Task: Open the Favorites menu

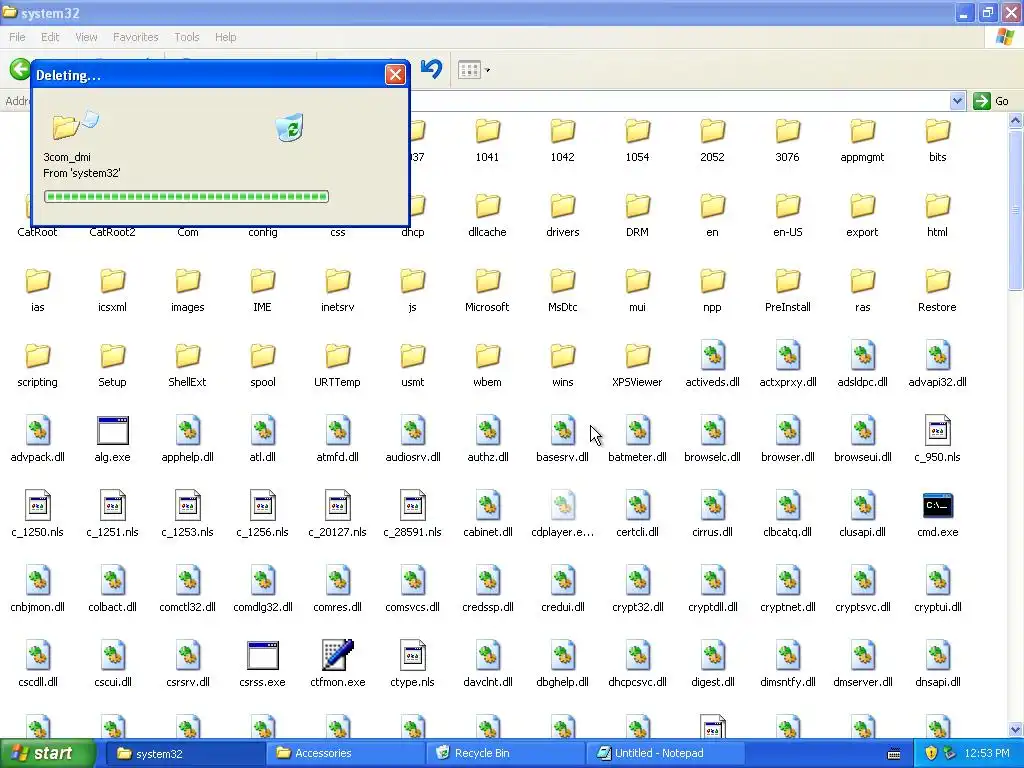Action: pyautogui.click(x=135, y=37)
